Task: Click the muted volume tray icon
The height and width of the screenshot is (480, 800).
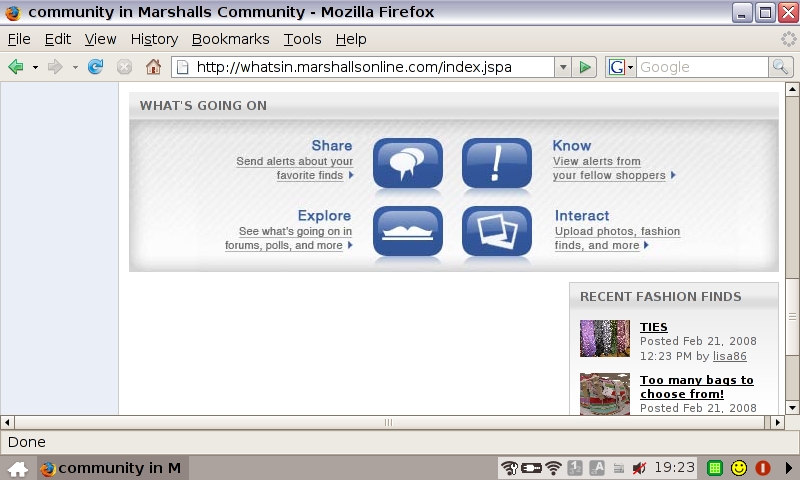Action: tap(639, 468)
